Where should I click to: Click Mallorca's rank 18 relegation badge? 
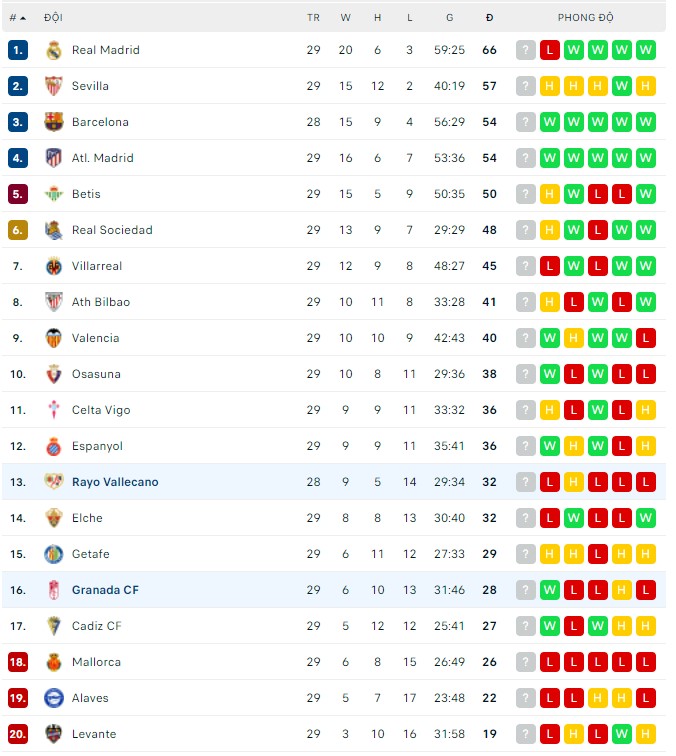click(18, 662)
